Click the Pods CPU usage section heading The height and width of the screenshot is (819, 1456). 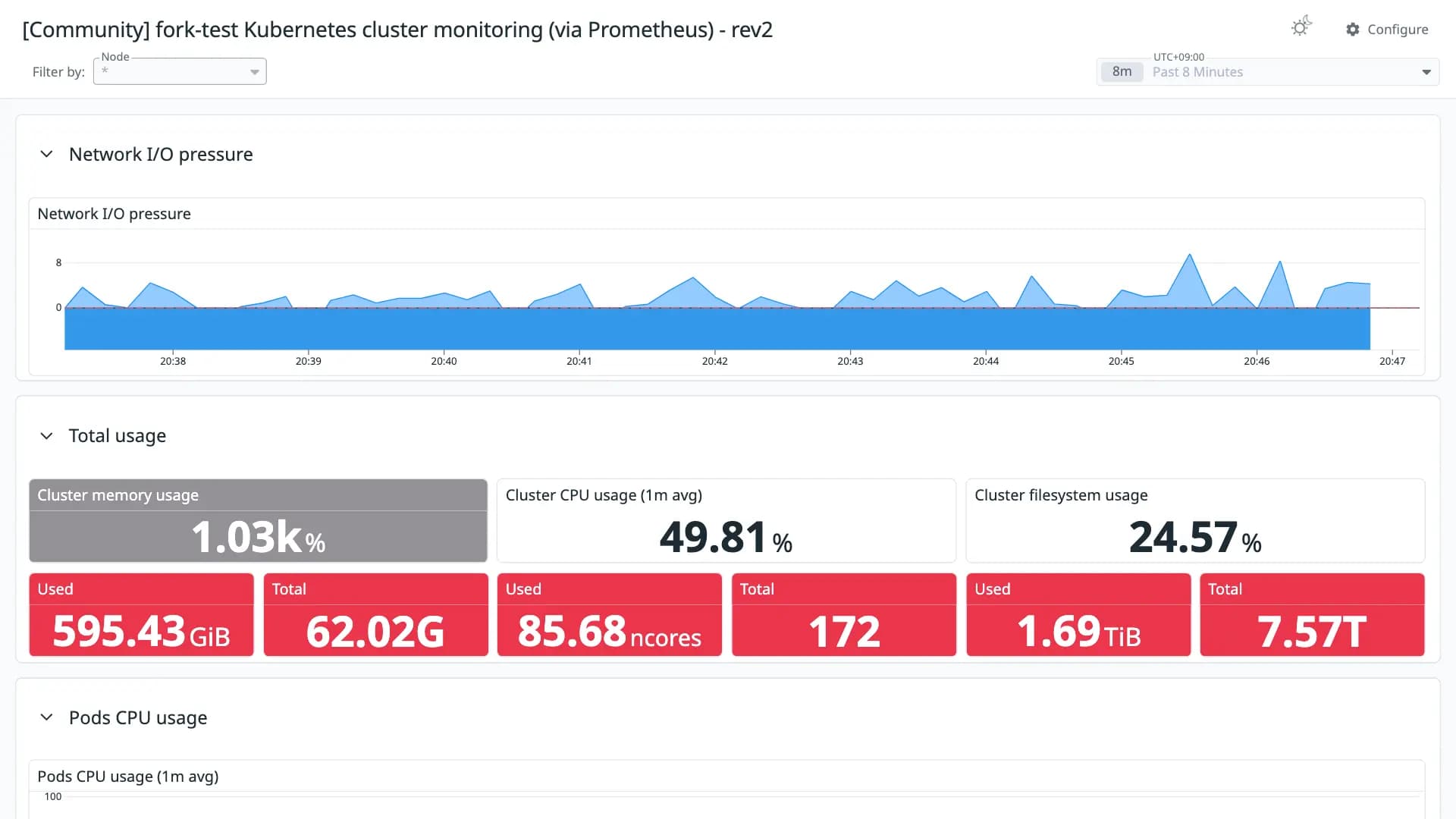pos(138,717)
